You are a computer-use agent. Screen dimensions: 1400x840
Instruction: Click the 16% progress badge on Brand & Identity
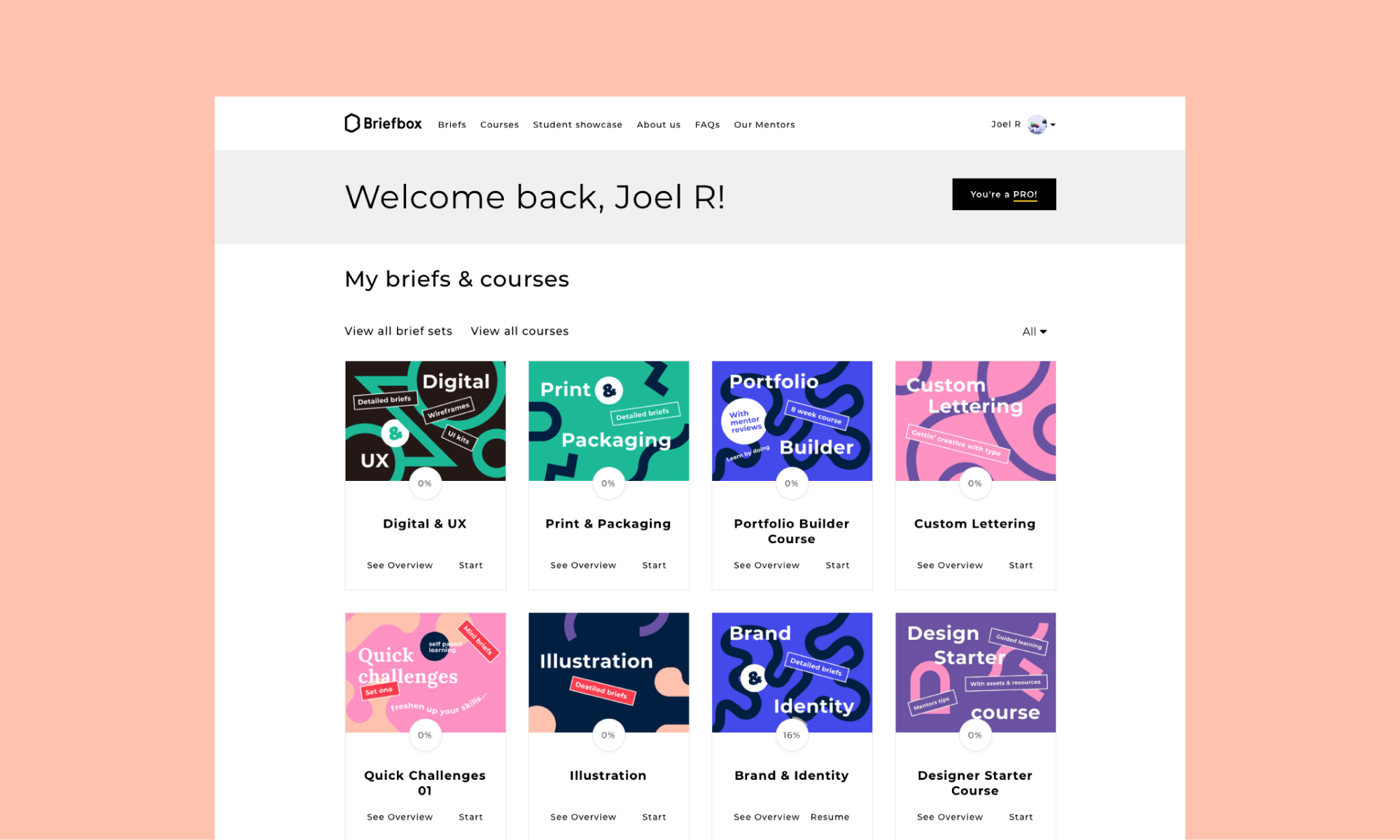click(792, 735)
